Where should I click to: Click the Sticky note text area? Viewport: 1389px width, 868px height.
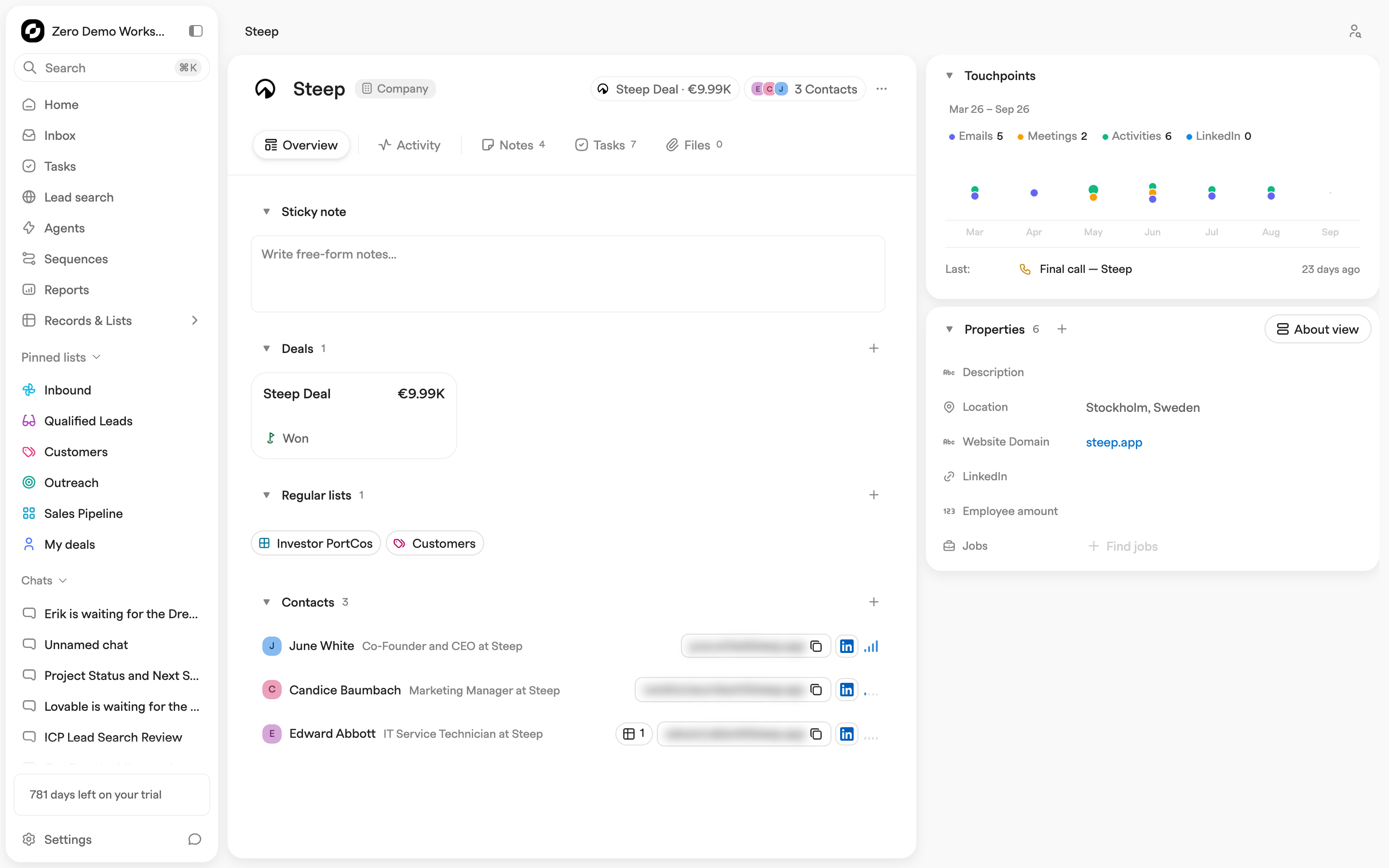568,274
